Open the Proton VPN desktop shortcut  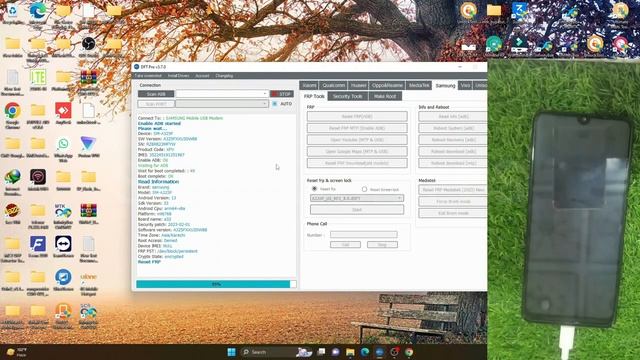tap(88, 144)
